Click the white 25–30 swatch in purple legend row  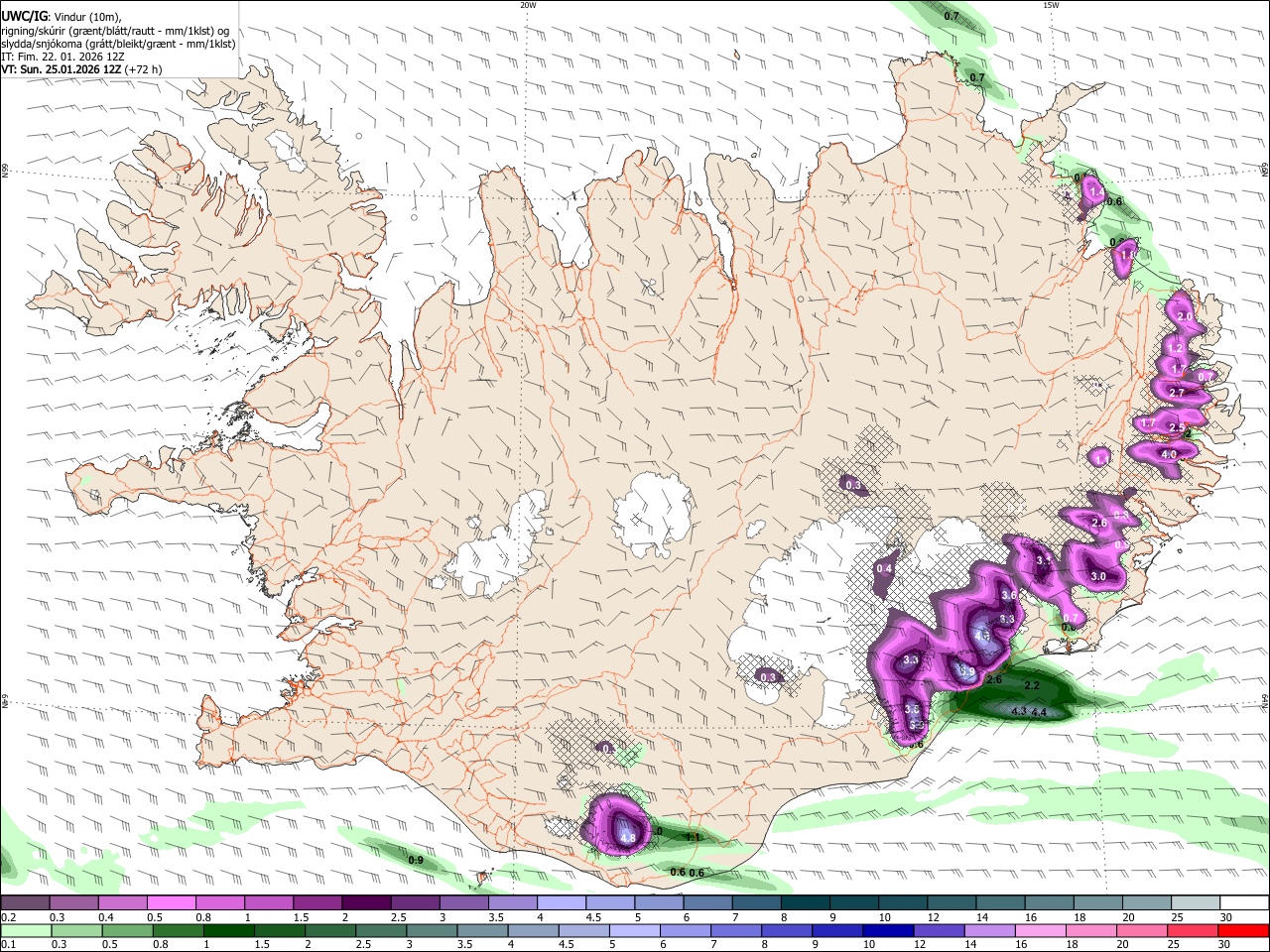(x=1196, y=903)
